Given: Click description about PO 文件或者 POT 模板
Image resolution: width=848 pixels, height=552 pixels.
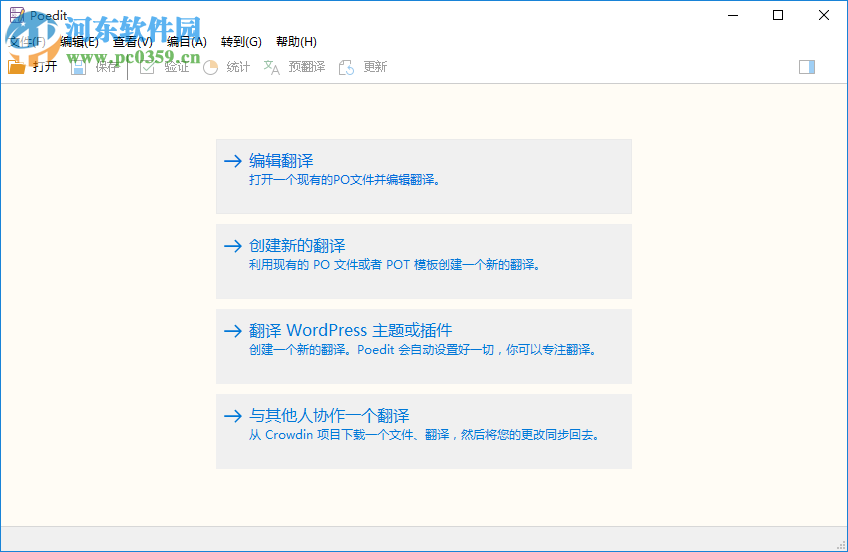Looking at the screenshot, I should (x=395, y=265).
